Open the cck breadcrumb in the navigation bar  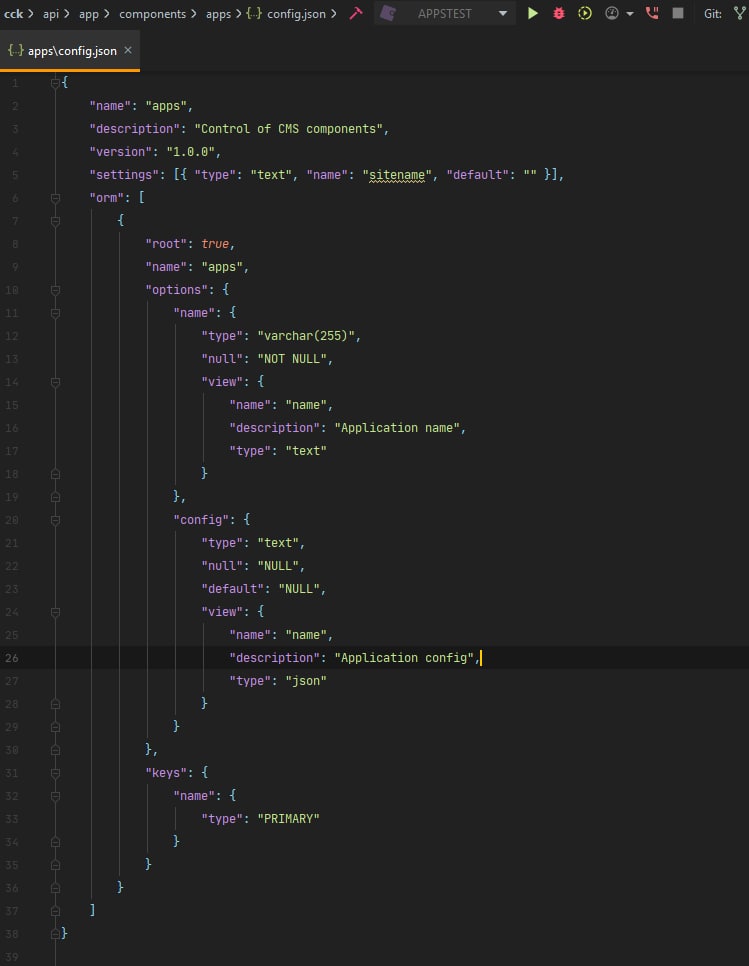pos(13,14)
